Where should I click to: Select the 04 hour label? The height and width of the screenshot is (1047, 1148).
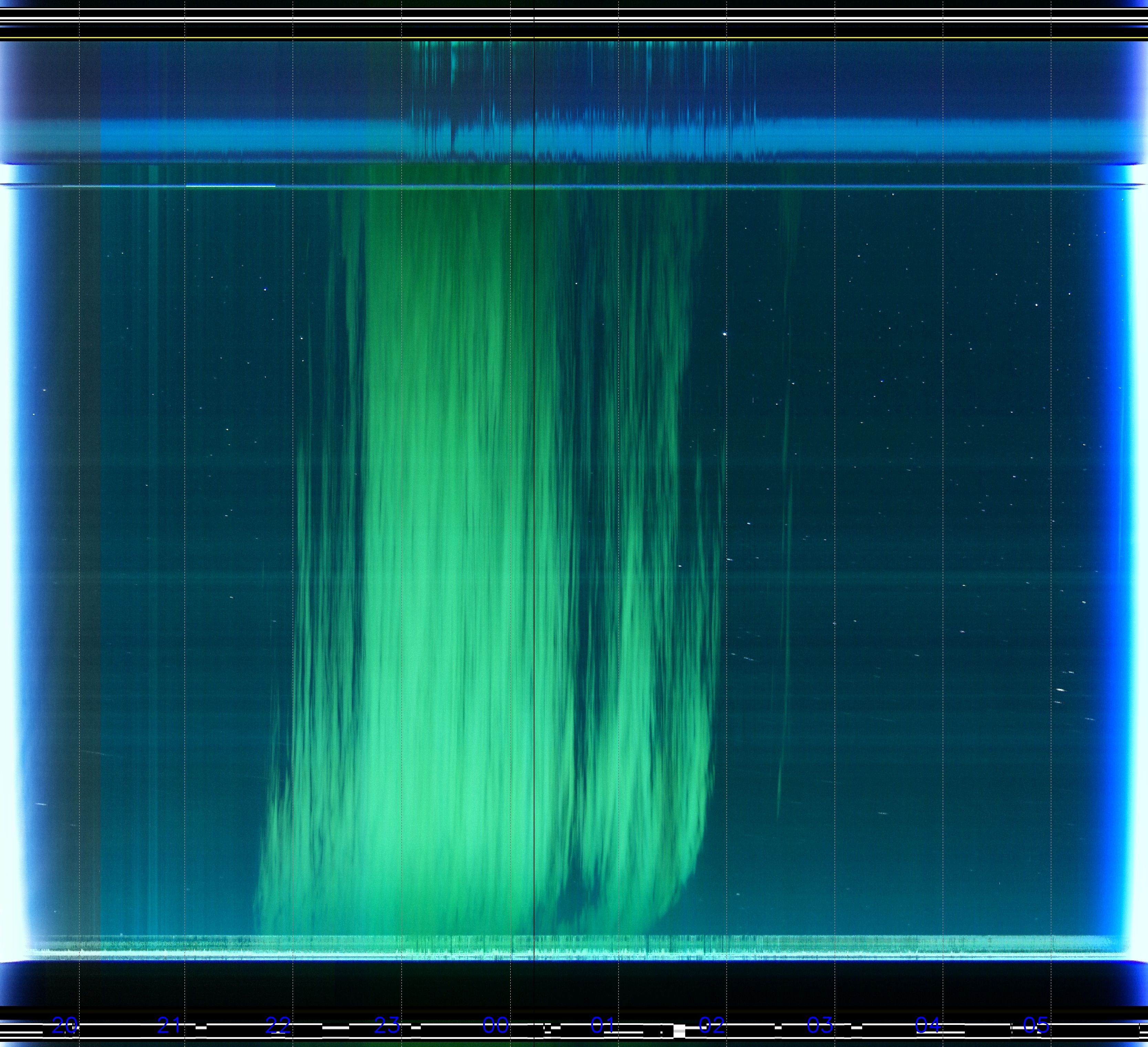928,1026
